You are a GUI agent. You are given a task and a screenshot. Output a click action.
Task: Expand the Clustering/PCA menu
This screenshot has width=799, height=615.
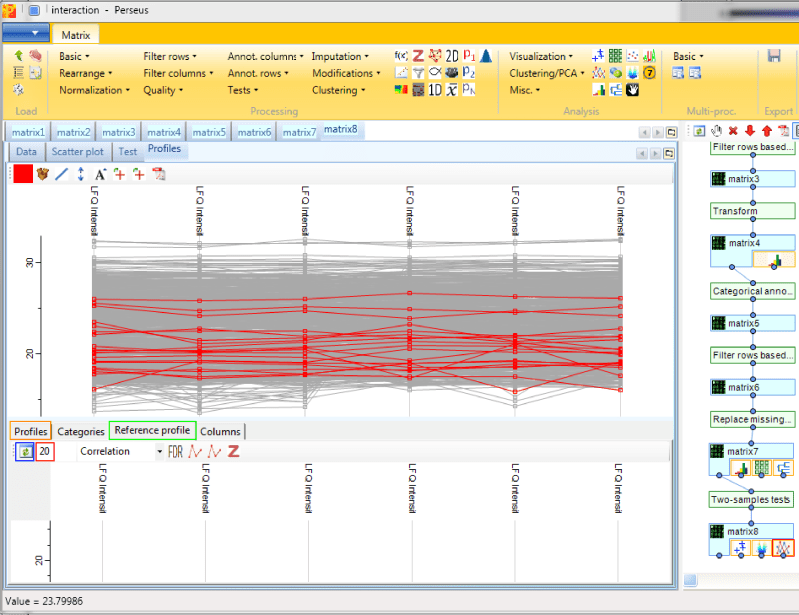[x=547, y=73]
